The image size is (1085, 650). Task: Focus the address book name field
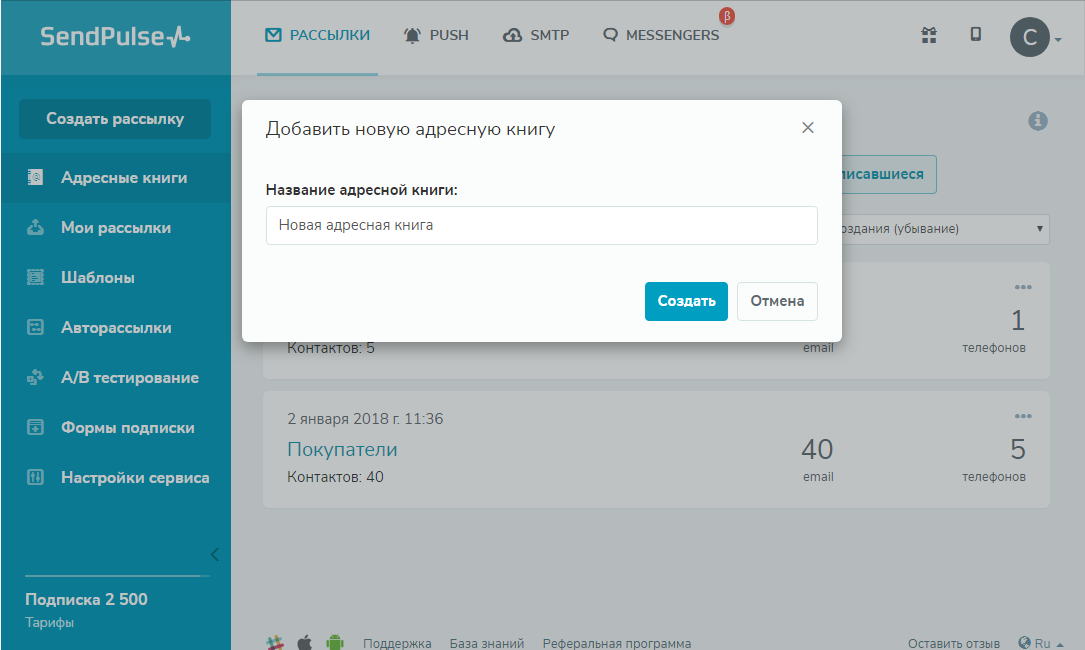pos(541,226)
